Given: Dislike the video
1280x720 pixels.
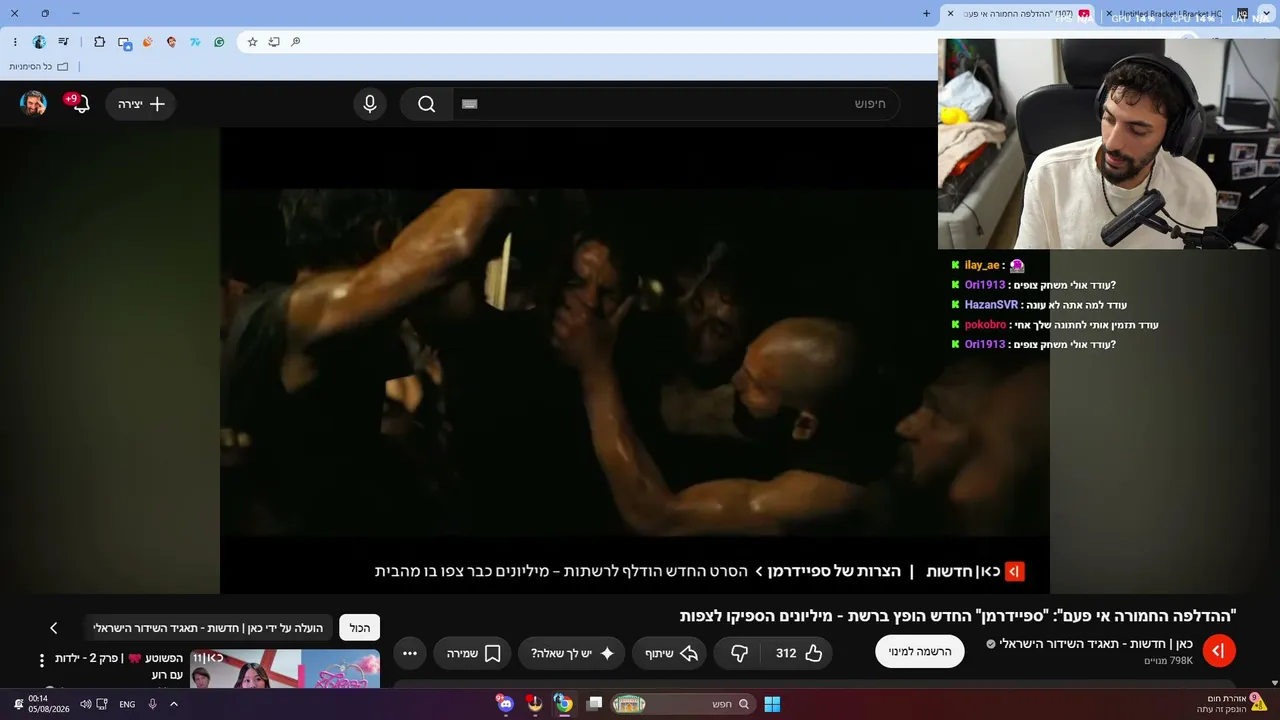Looking at the screenshot, I should [740, 653].
